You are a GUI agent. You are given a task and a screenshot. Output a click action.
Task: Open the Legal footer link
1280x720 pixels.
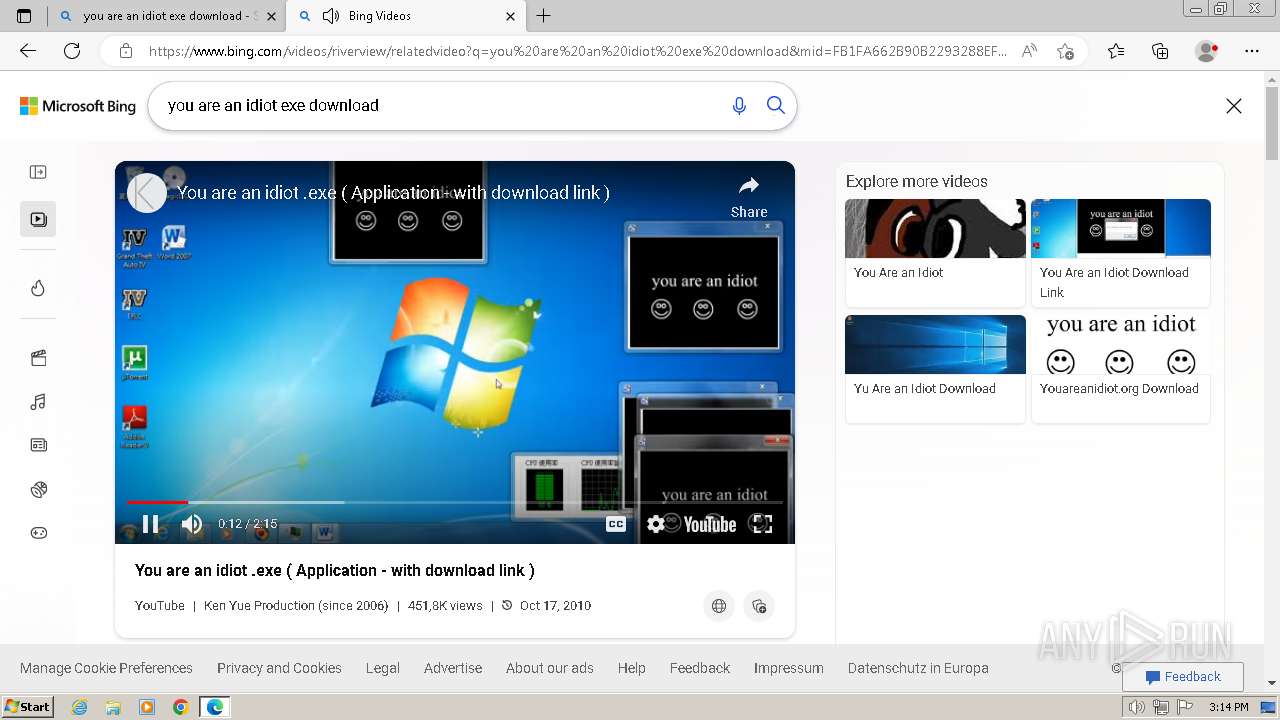click(382, 668)
